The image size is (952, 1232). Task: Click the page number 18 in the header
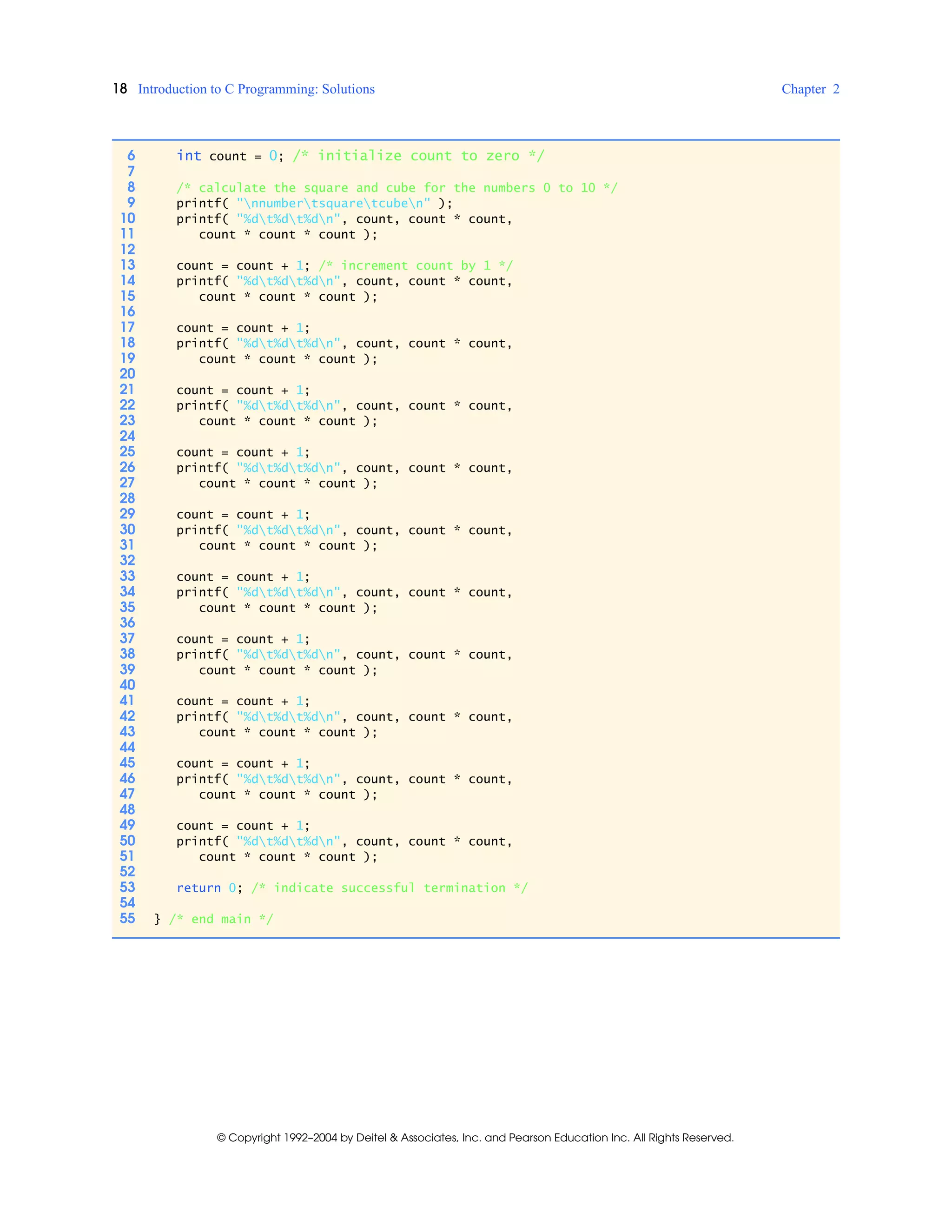[119, 89]
